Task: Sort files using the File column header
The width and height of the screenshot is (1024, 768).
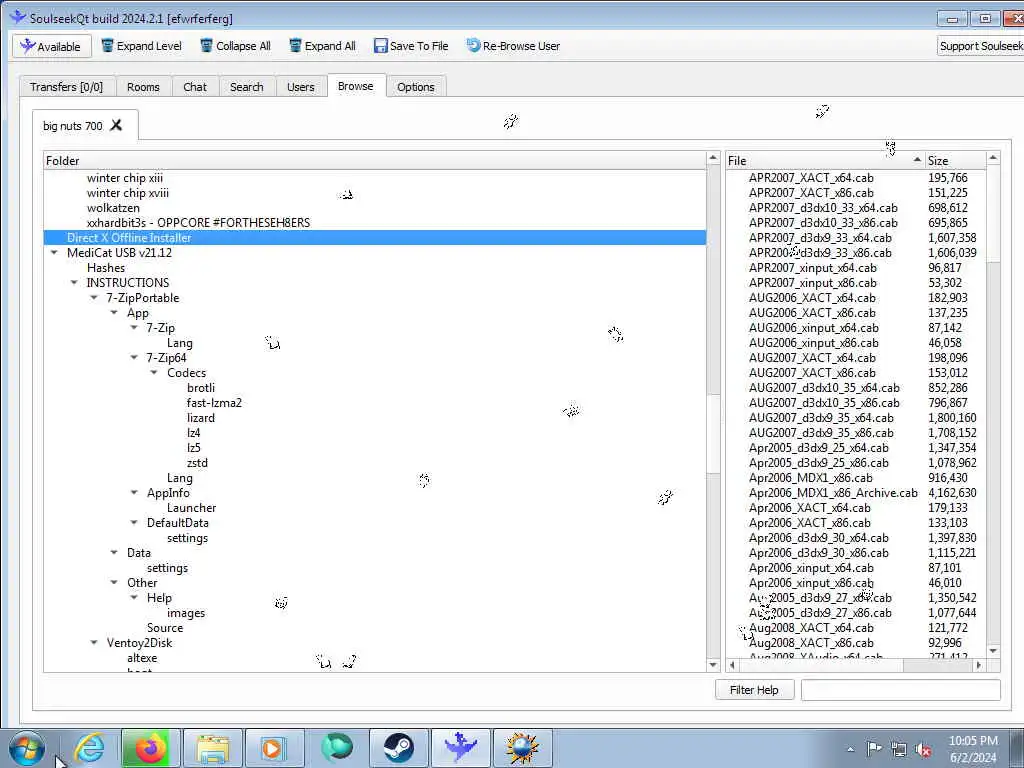Action: tap(825, 161)
